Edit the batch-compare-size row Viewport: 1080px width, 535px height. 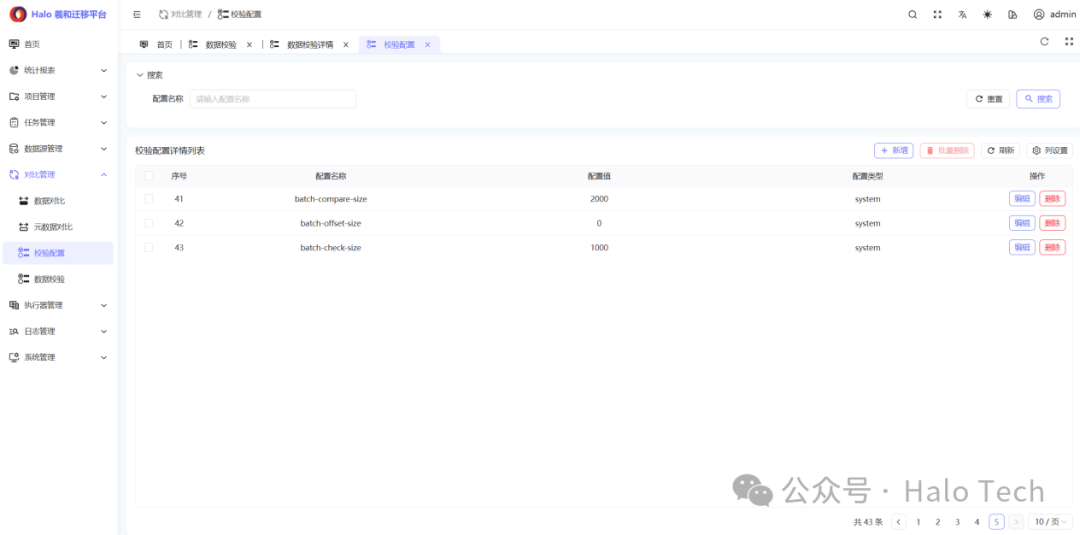1022,199
